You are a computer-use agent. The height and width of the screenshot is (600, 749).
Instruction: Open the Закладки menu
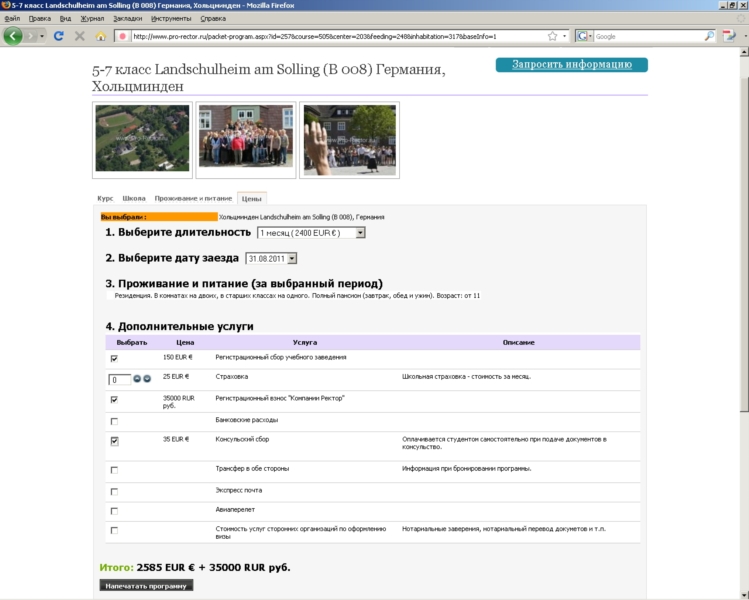pos(128,19)
